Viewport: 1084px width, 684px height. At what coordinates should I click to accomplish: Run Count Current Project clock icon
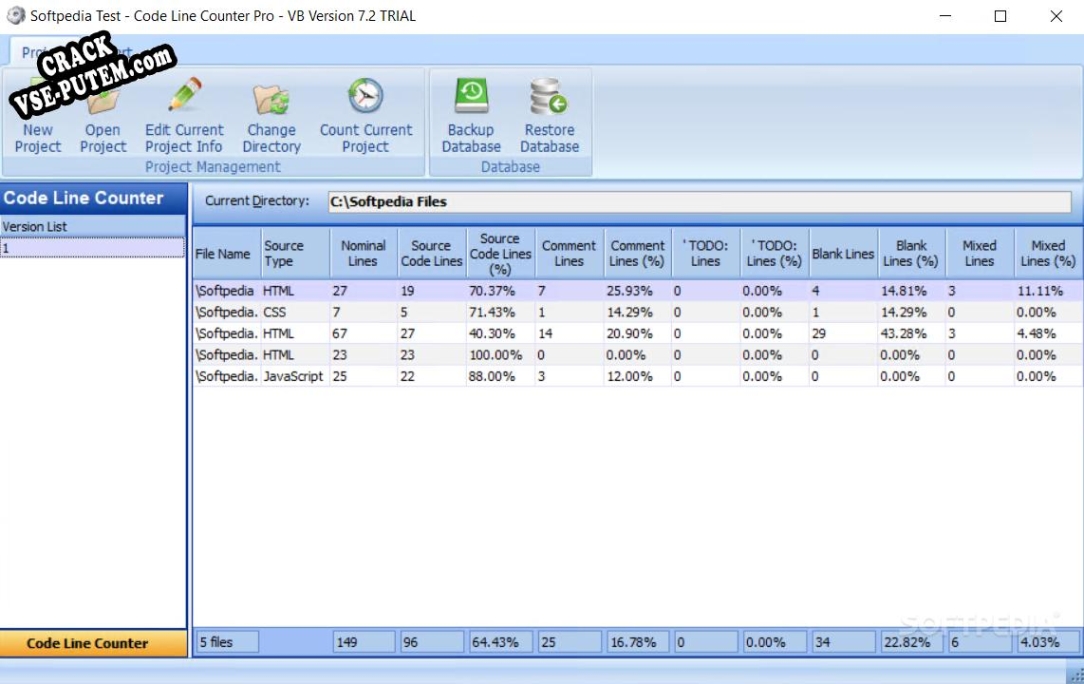pyautogui.click(x=365, y=95)
